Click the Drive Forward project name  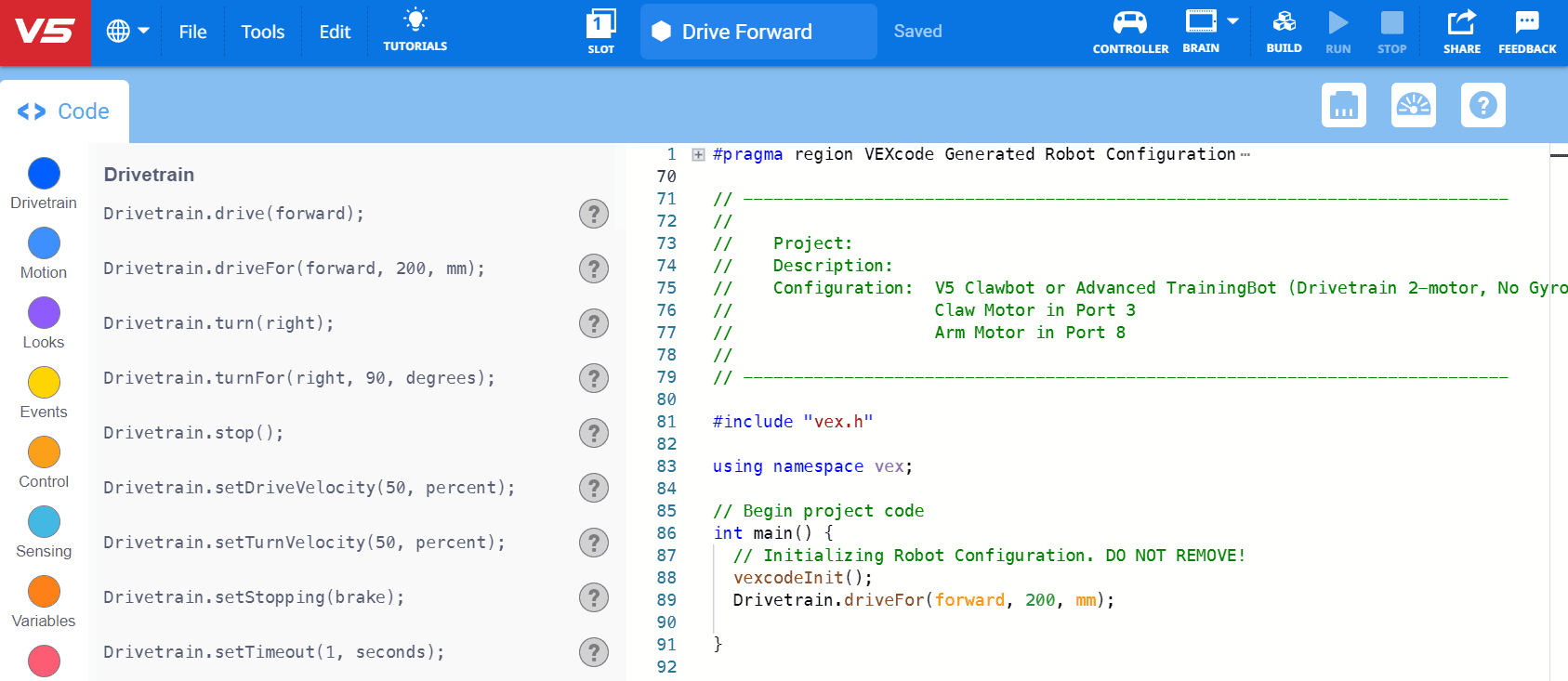tap(746, 33)
